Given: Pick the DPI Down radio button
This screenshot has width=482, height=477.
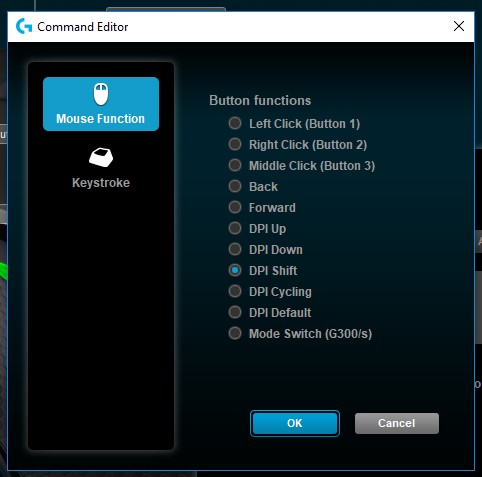Looking at the screenshot, I should pyautogui.click(x=235, y=249).
